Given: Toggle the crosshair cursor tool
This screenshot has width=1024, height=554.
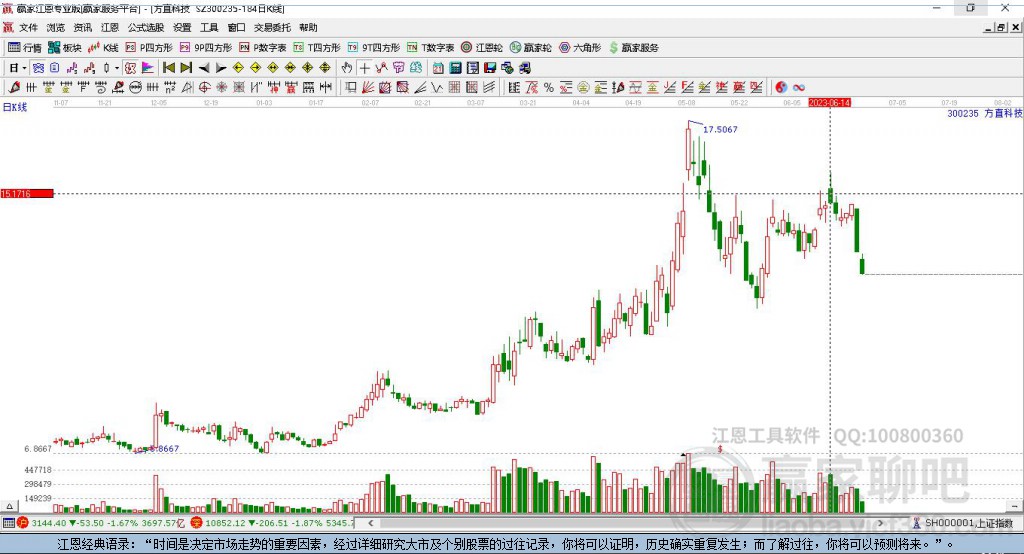Looking at the screenshot, I should (364, 68).
